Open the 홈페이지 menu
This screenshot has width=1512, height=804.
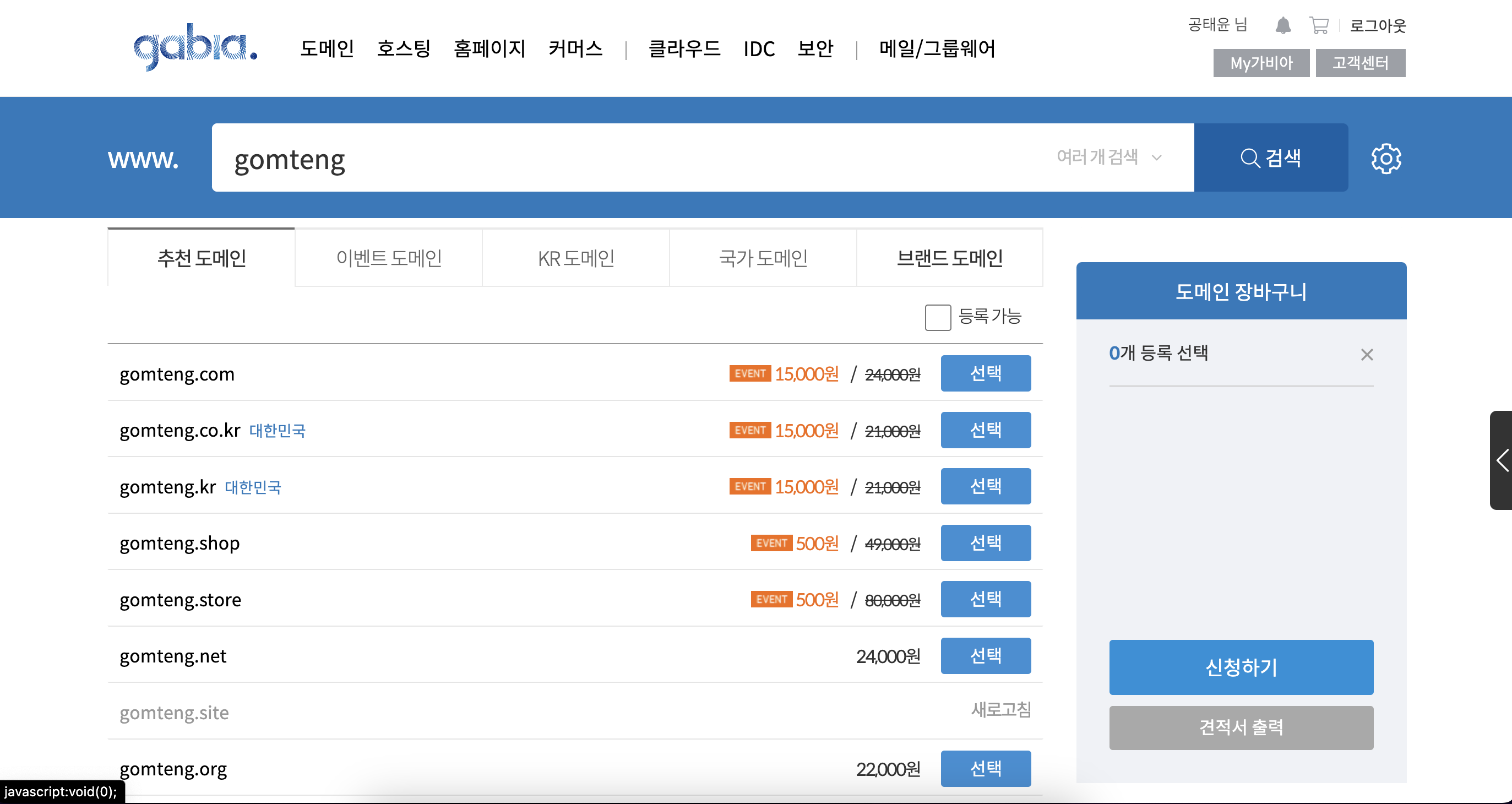(490, 48)
